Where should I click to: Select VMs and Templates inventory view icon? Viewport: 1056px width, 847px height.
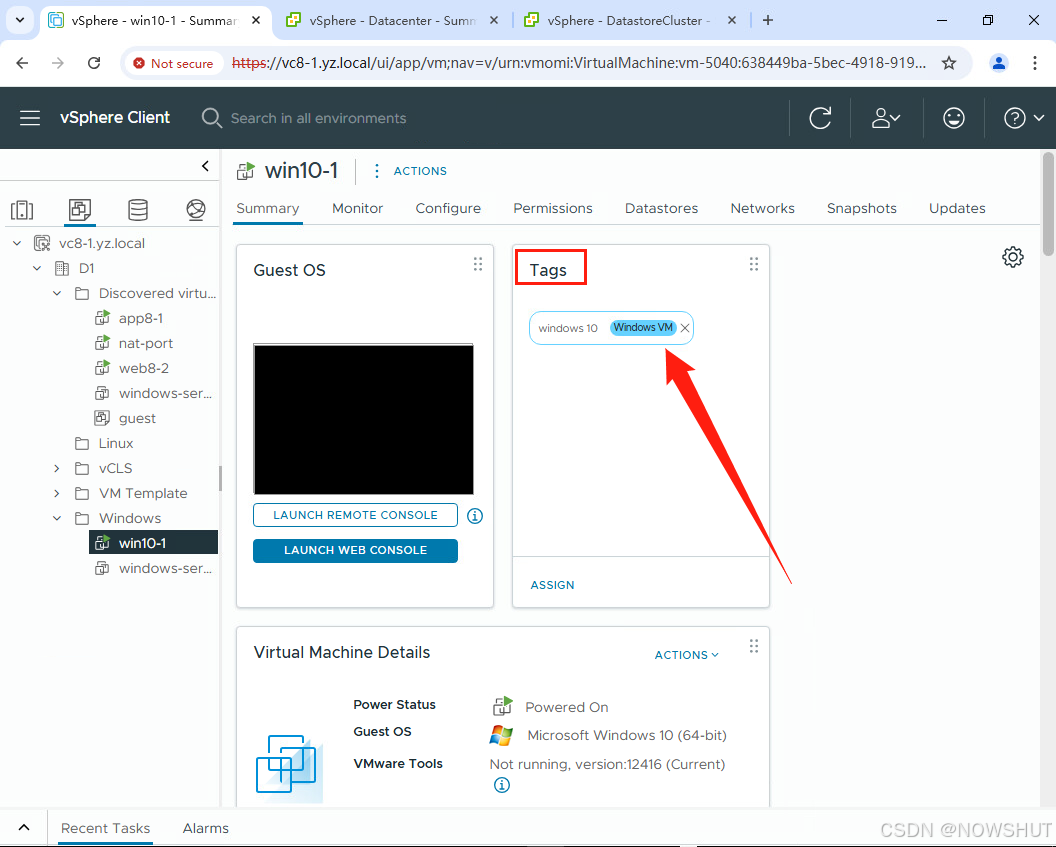pyautogui.click(x=79, y=210)
